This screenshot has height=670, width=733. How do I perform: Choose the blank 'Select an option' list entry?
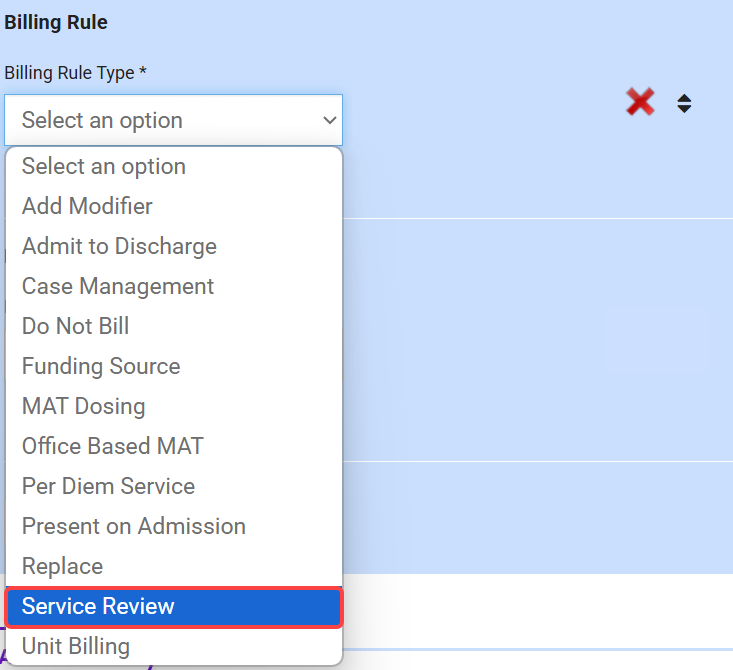pyautogui.click(x=104, y=166)
